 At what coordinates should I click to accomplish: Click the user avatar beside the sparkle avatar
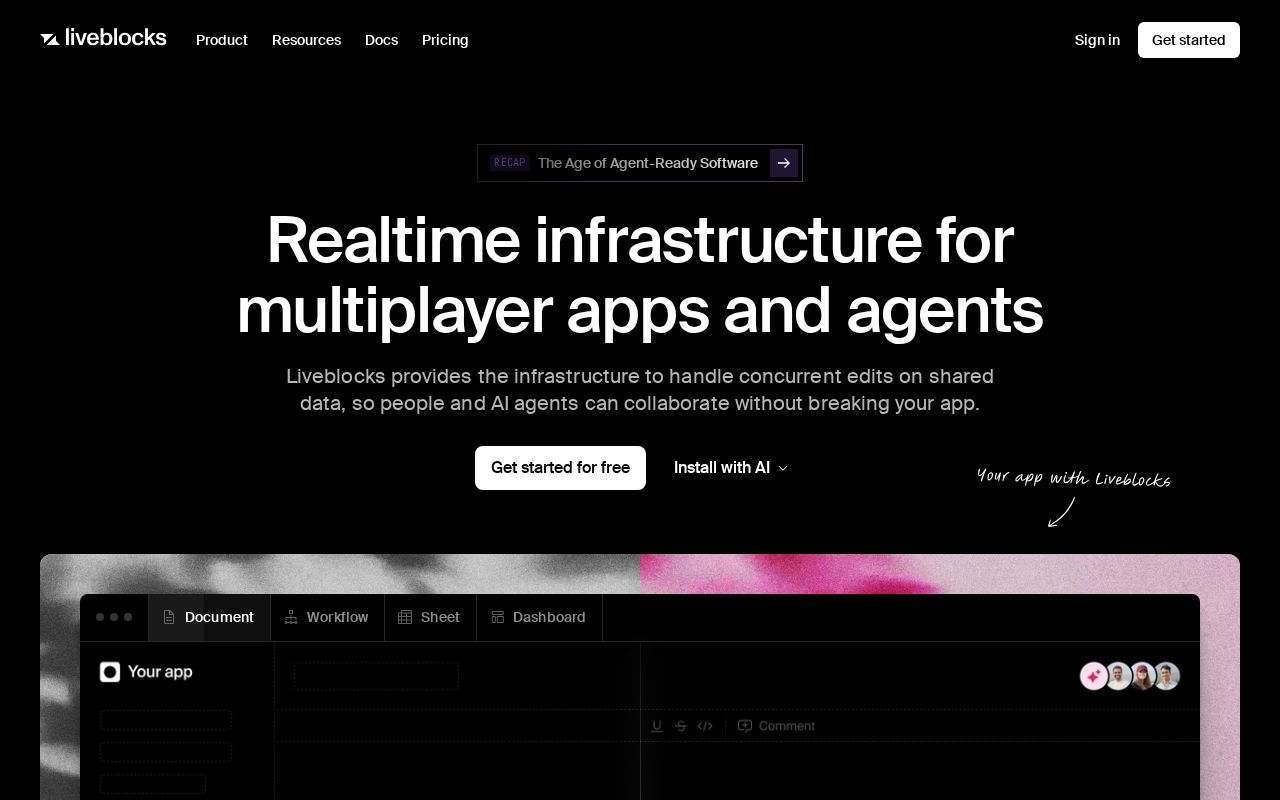click(1118, 676)
